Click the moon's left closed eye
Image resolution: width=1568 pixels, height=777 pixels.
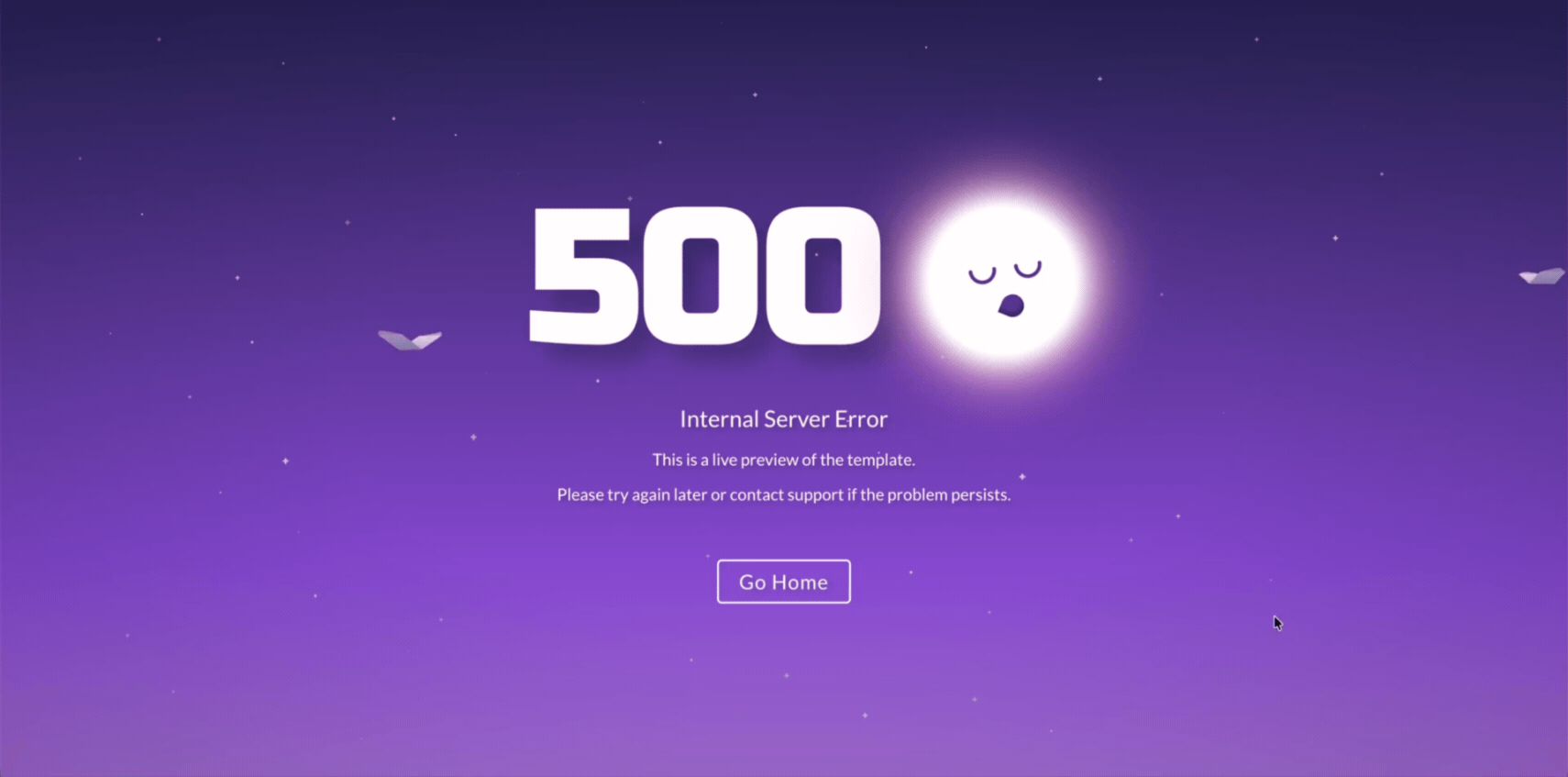tap(982, 275)
